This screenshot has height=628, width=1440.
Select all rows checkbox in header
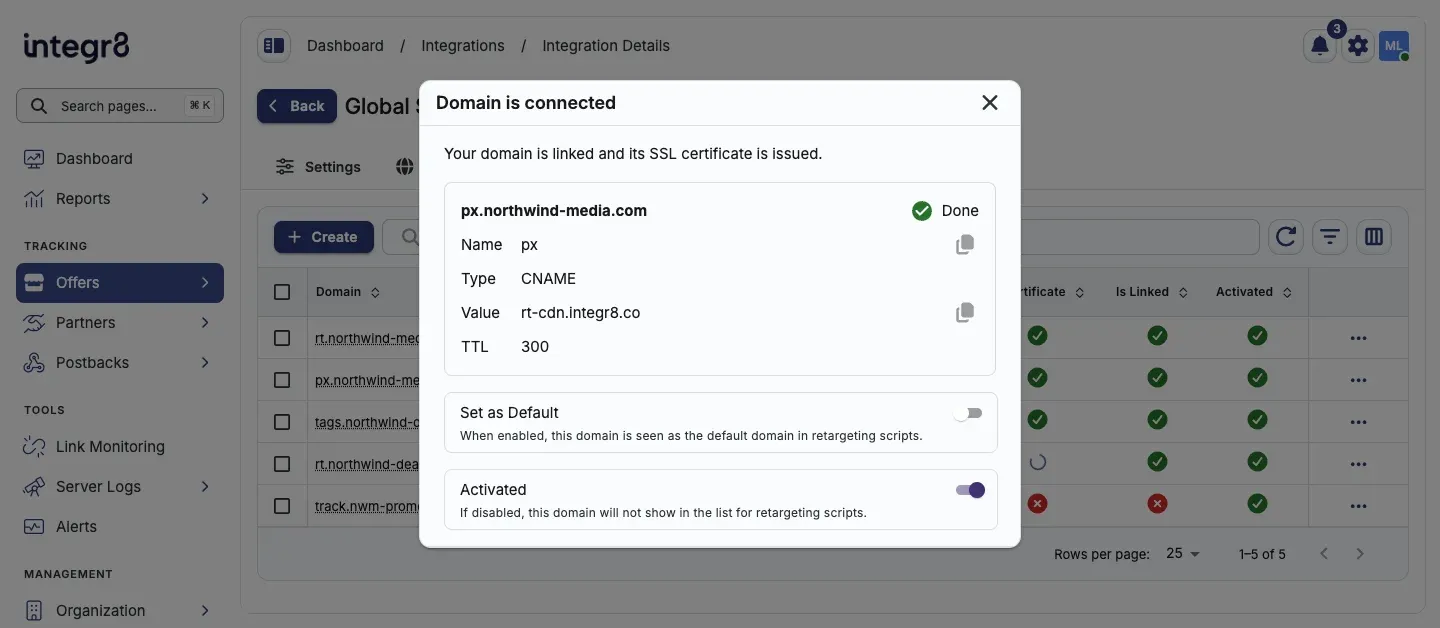pos(282,292)
